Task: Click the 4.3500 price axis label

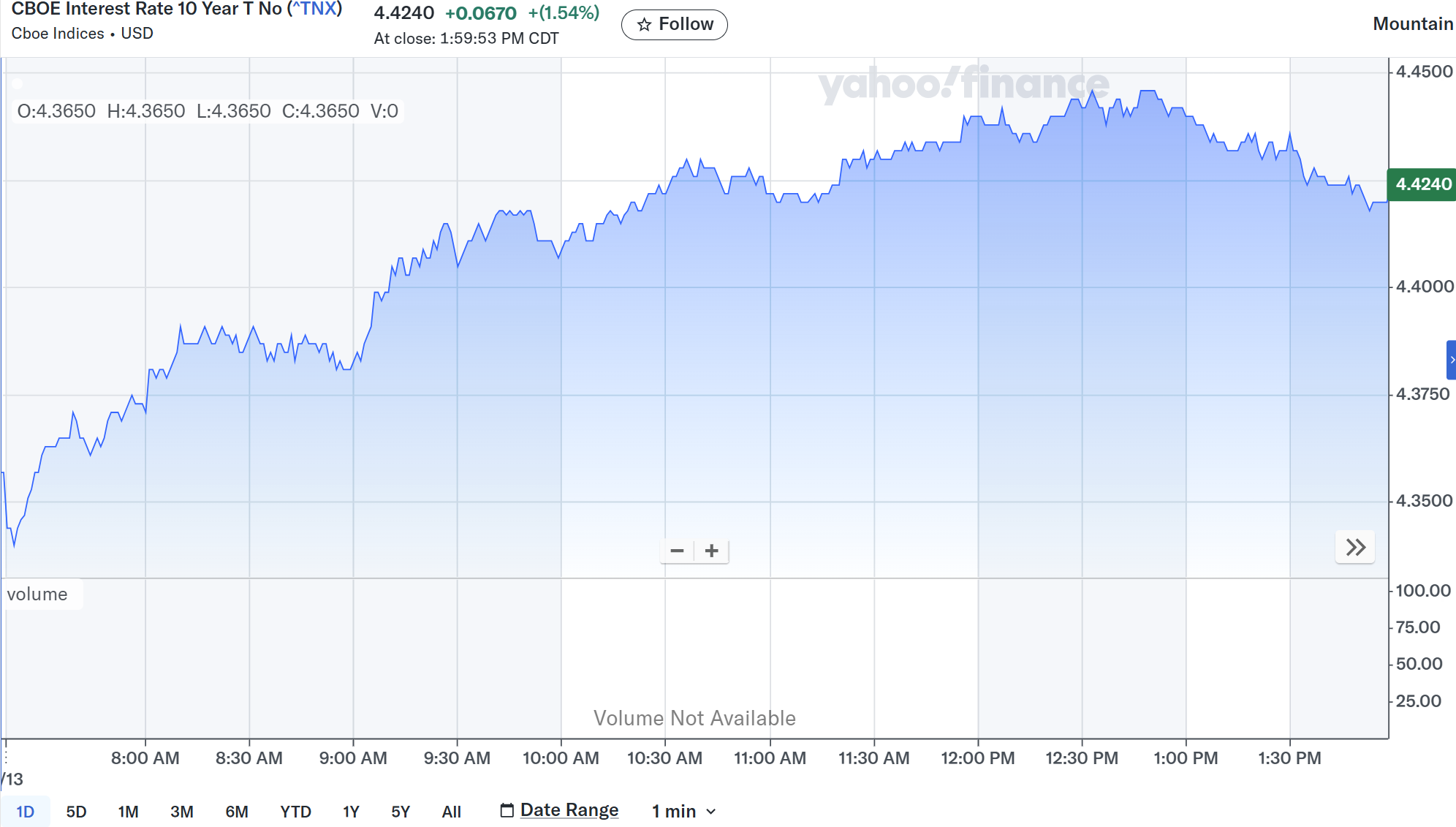Action: (1424, 501)
